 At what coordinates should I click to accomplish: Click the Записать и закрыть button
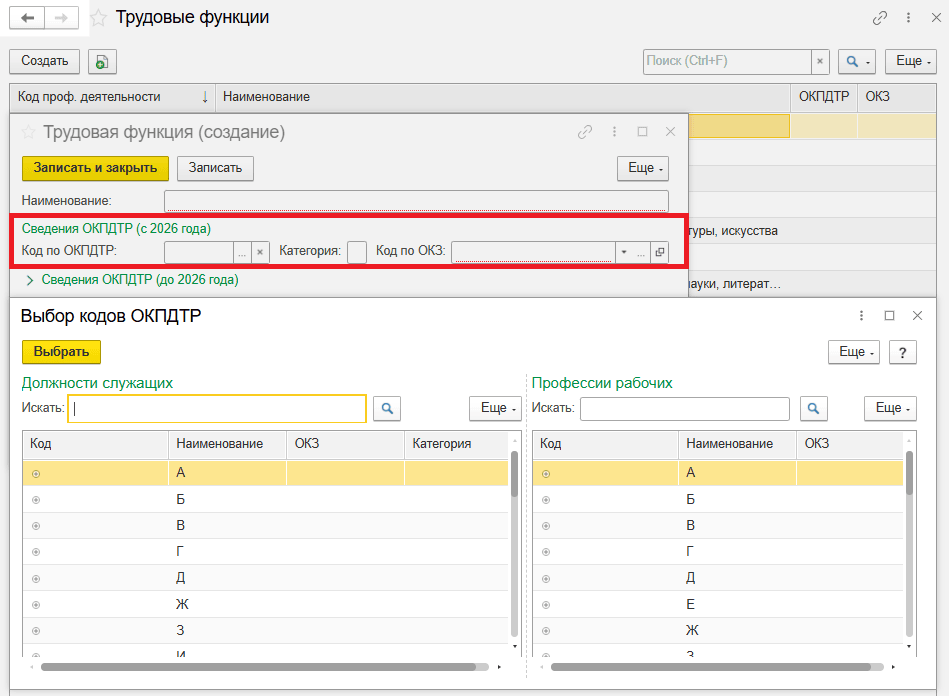click(x=95, y=168)
